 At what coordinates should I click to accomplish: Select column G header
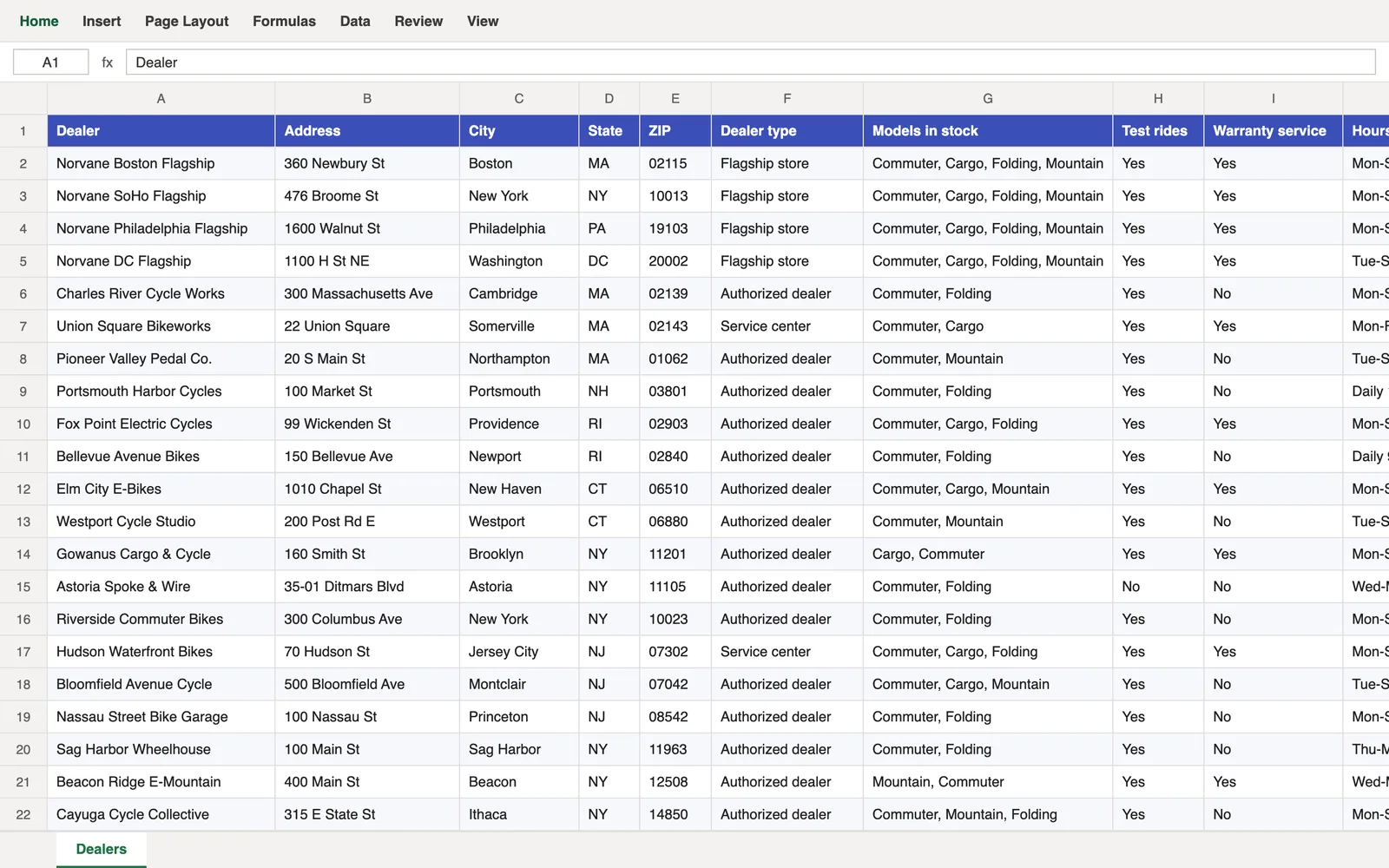coord(988,99)
